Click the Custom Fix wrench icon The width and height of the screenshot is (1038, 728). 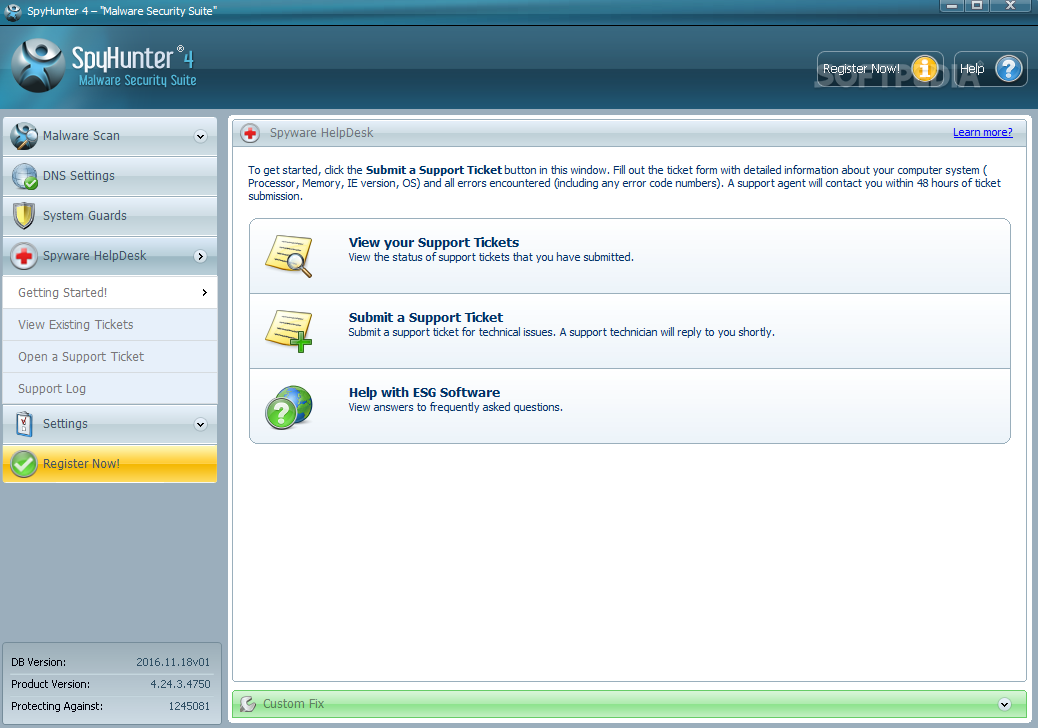click(x=248, y=704)
